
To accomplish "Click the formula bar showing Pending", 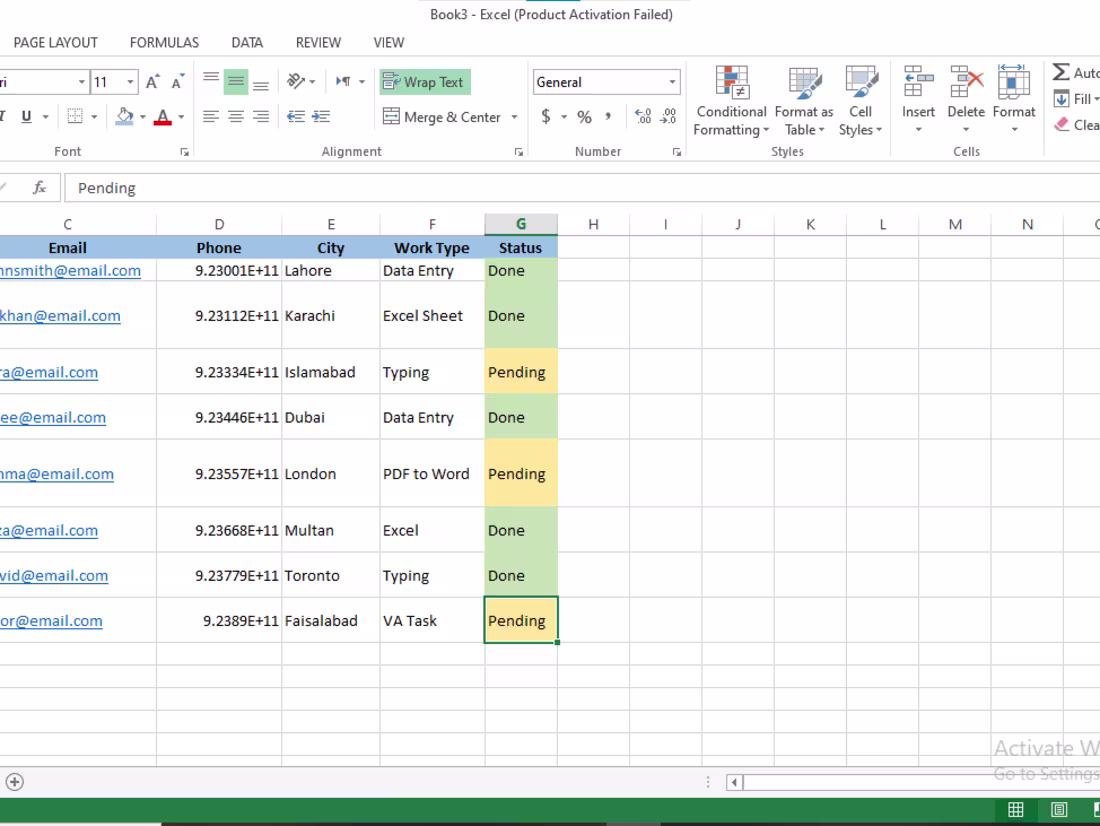I will [x=582, y=188].
